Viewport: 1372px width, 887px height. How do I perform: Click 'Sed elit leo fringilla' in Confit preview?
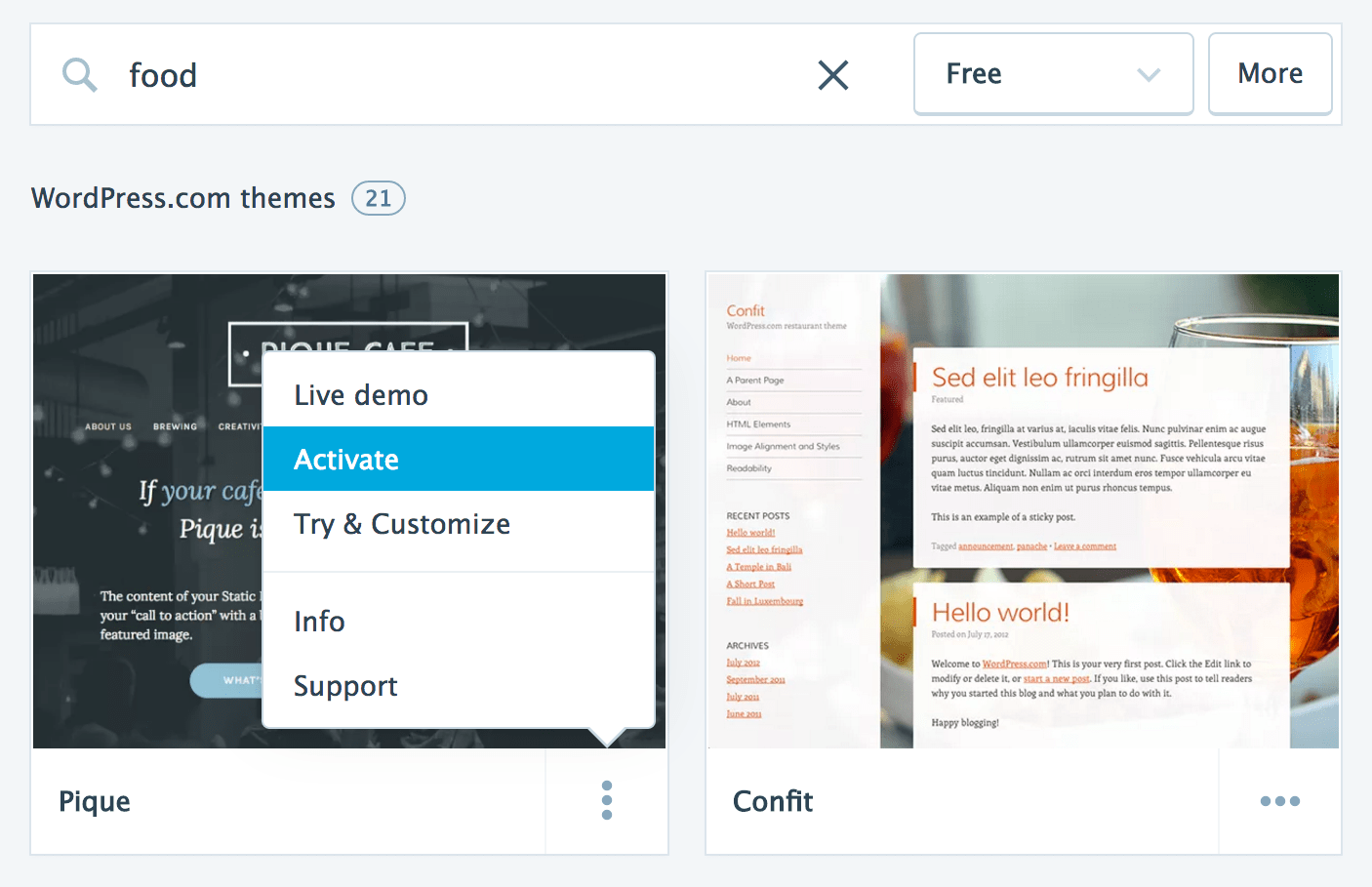[x=1039, y=378]
